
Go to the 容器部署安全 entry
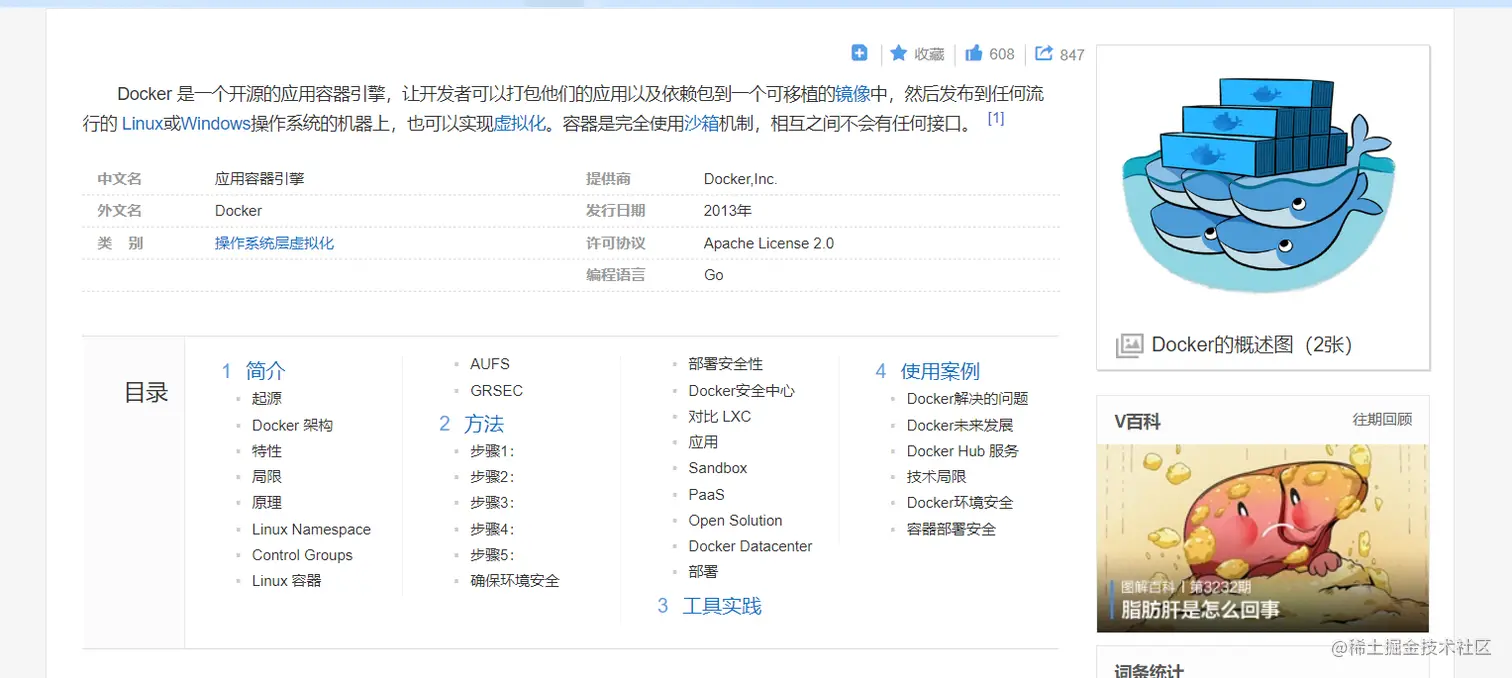tap(951, 529)
